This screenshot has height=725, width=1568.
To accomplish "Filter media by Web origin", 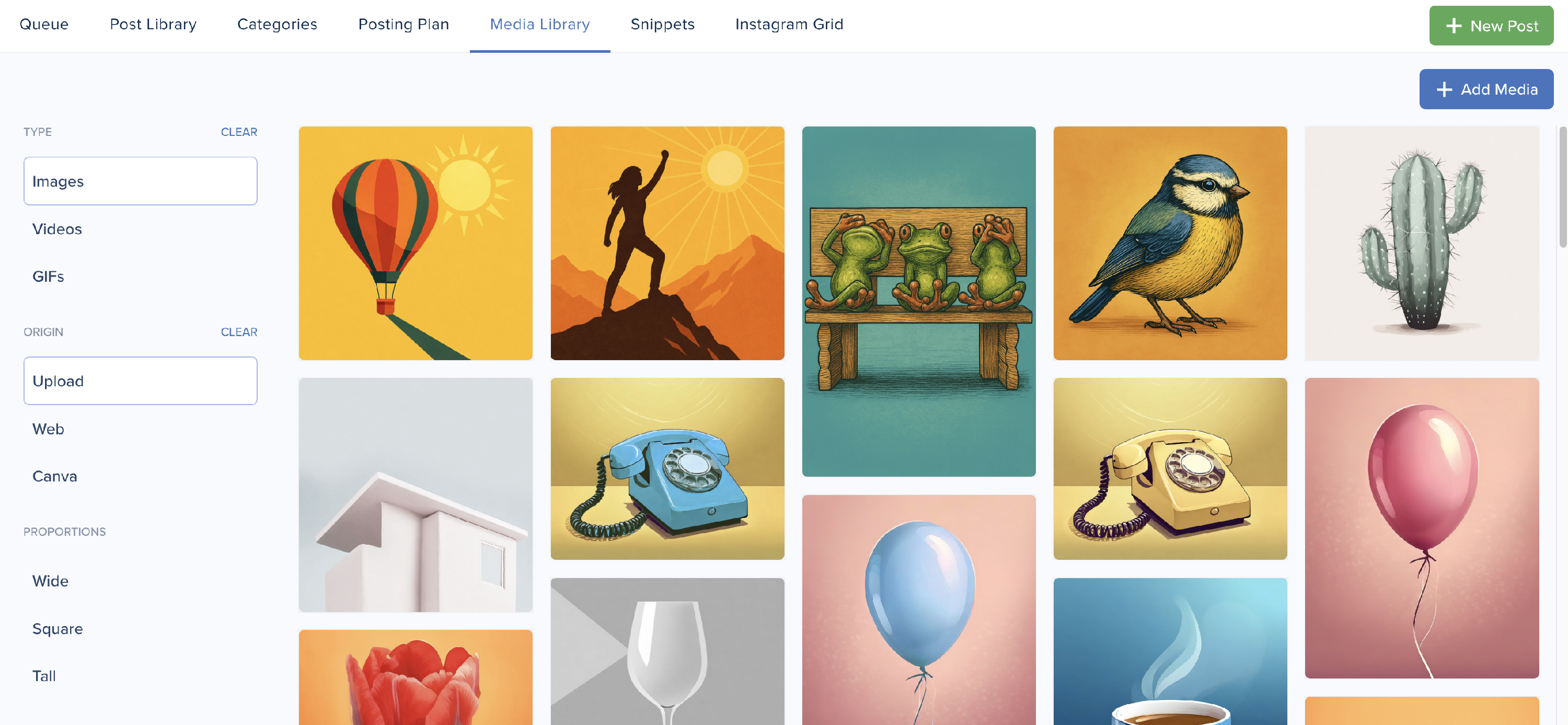I will [x=141, y=429].
